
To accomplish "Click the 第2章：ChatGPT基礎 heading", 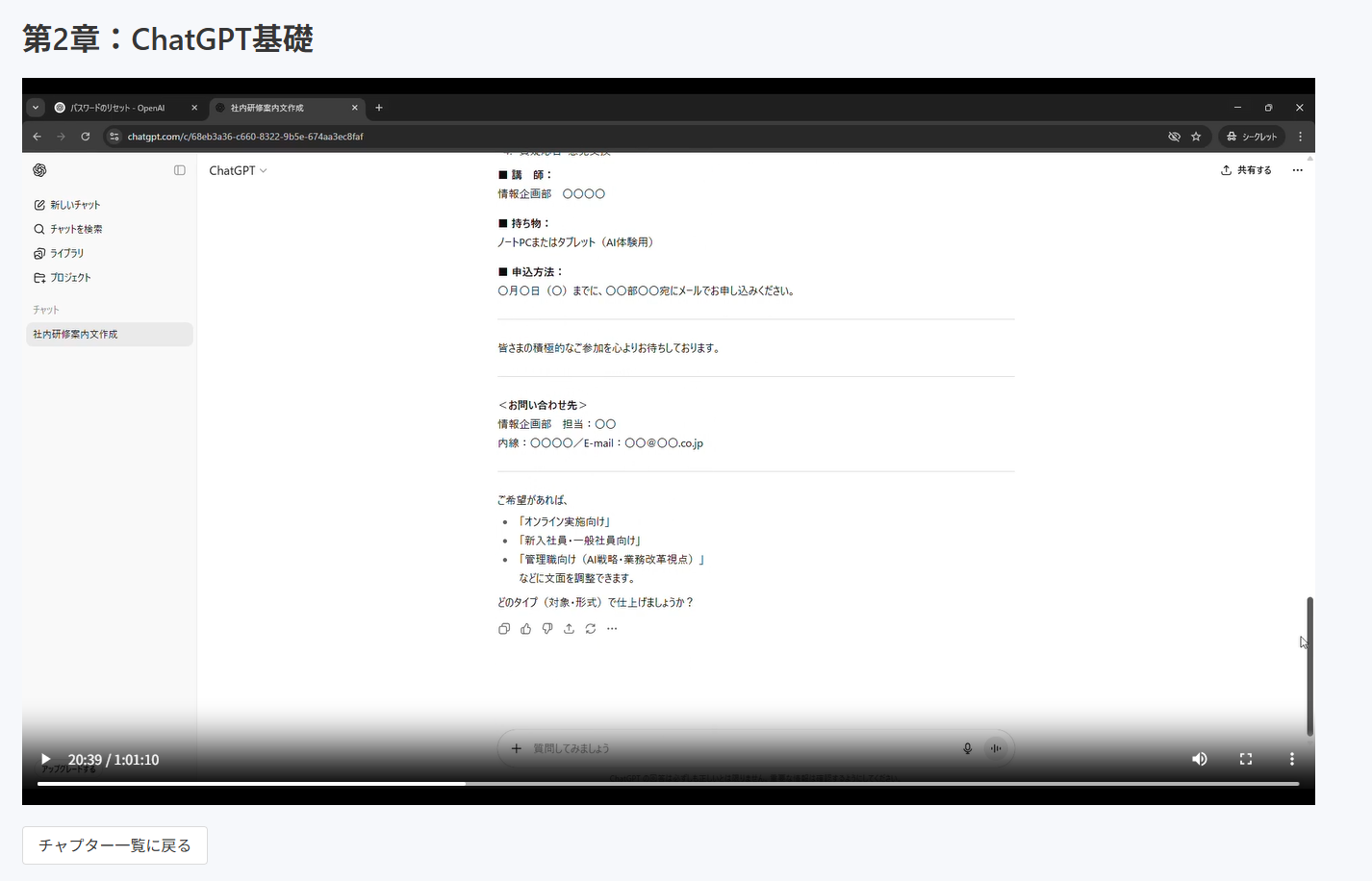I will tap(168, 38).
